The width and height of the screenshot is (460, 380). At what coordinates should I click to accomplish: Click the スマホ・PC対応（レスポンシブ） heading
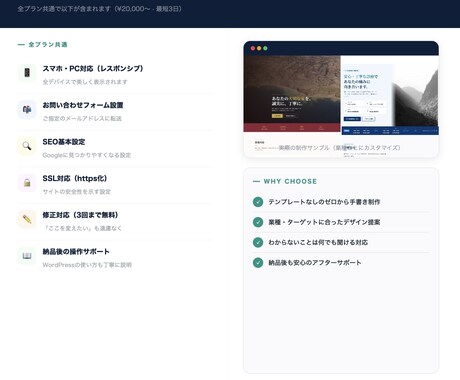93,68
